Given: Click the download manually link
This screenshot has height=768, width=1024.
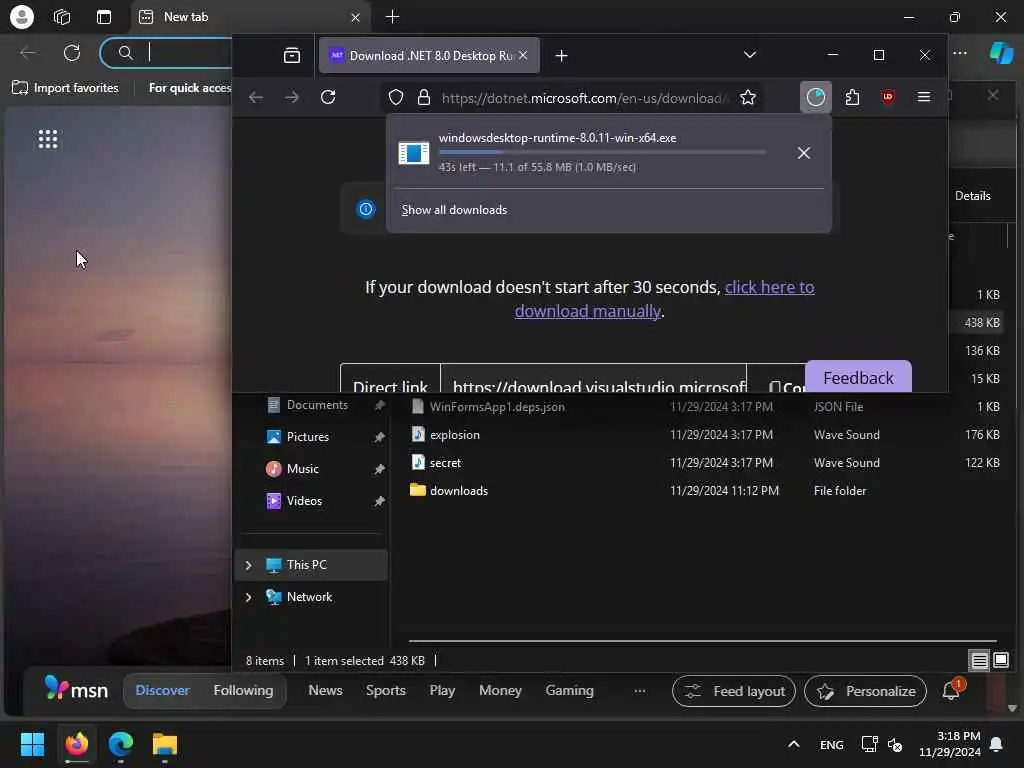Looking at the screenshot, I should pos(664,299).
